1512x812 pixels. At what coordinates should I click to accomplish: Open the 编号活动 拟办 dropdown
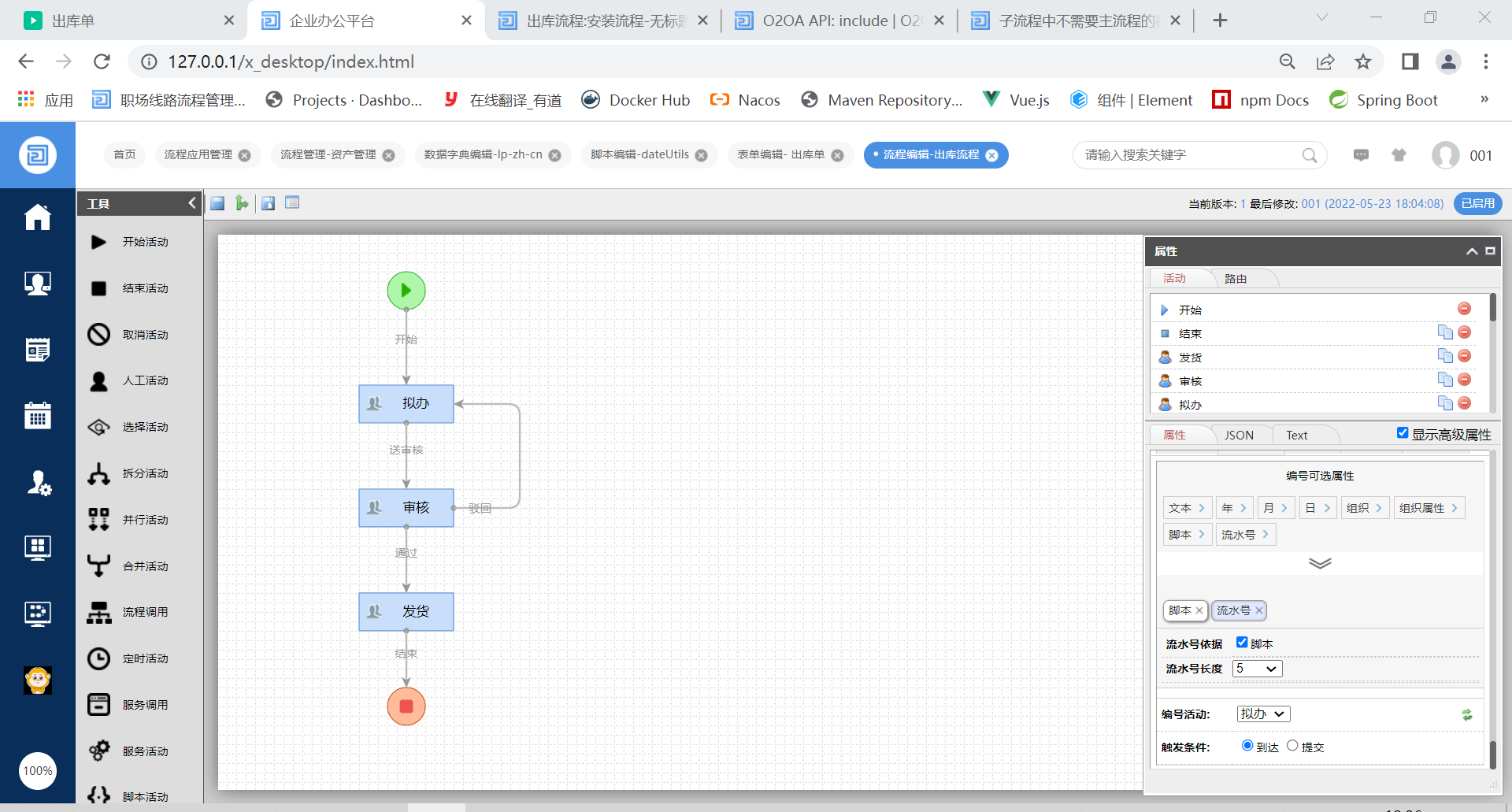click(1264, 714)
